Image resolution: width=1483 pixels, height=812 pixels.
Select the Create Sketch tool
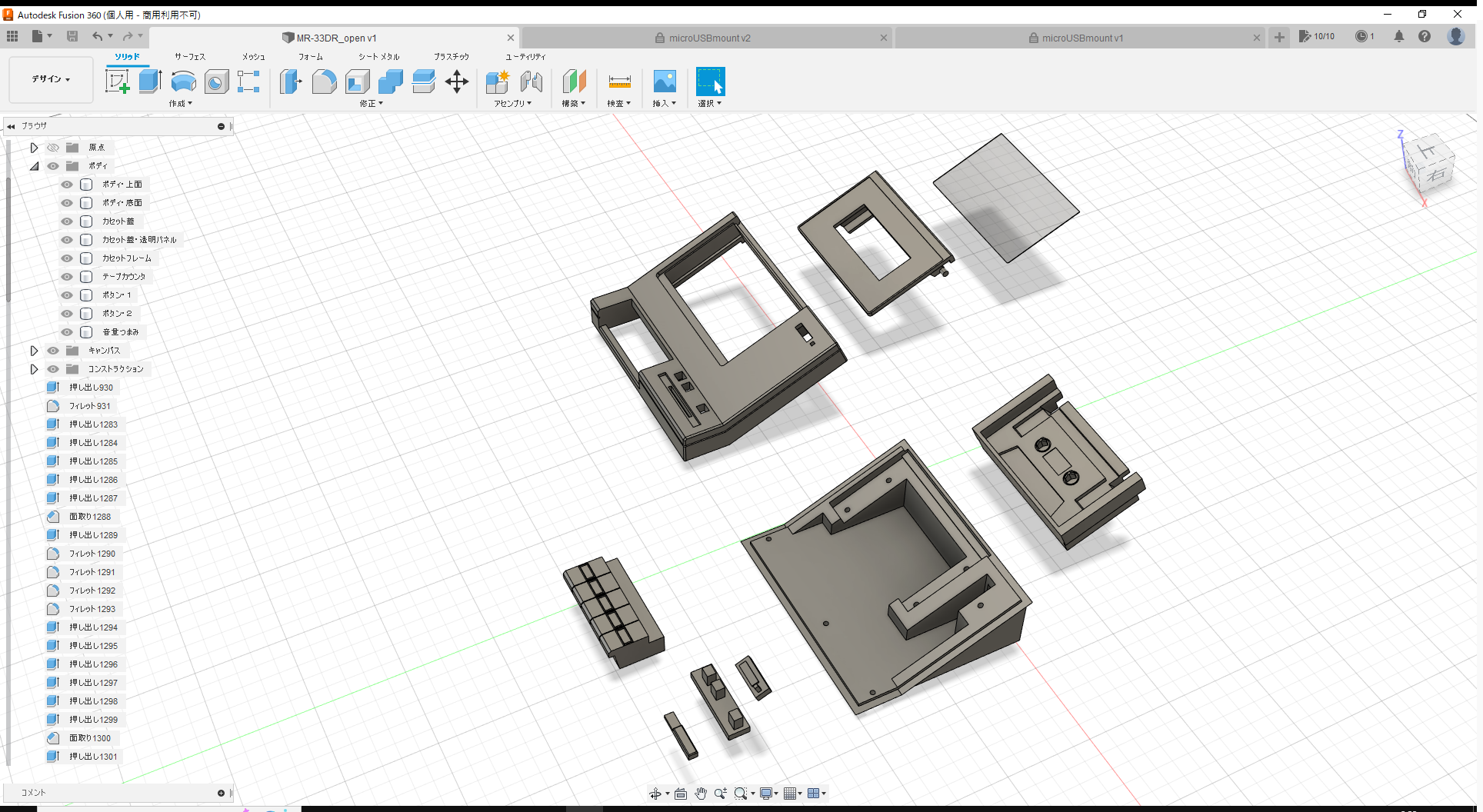(x=118, y=81)
